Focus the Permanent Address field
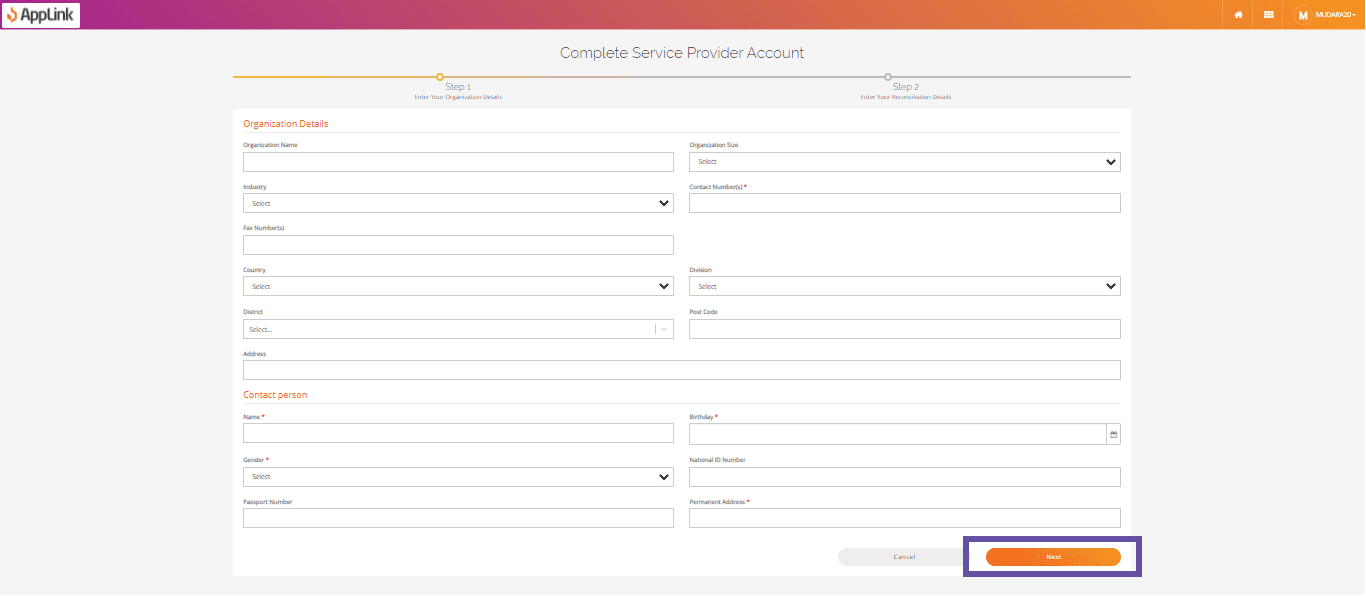This screenshot has height=596, width=1366. click(905, 518)
